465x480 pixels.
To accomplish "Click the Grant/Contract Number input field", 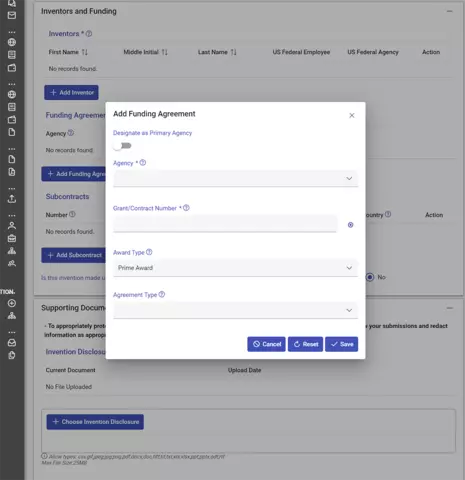I will [x=225, y=224].
